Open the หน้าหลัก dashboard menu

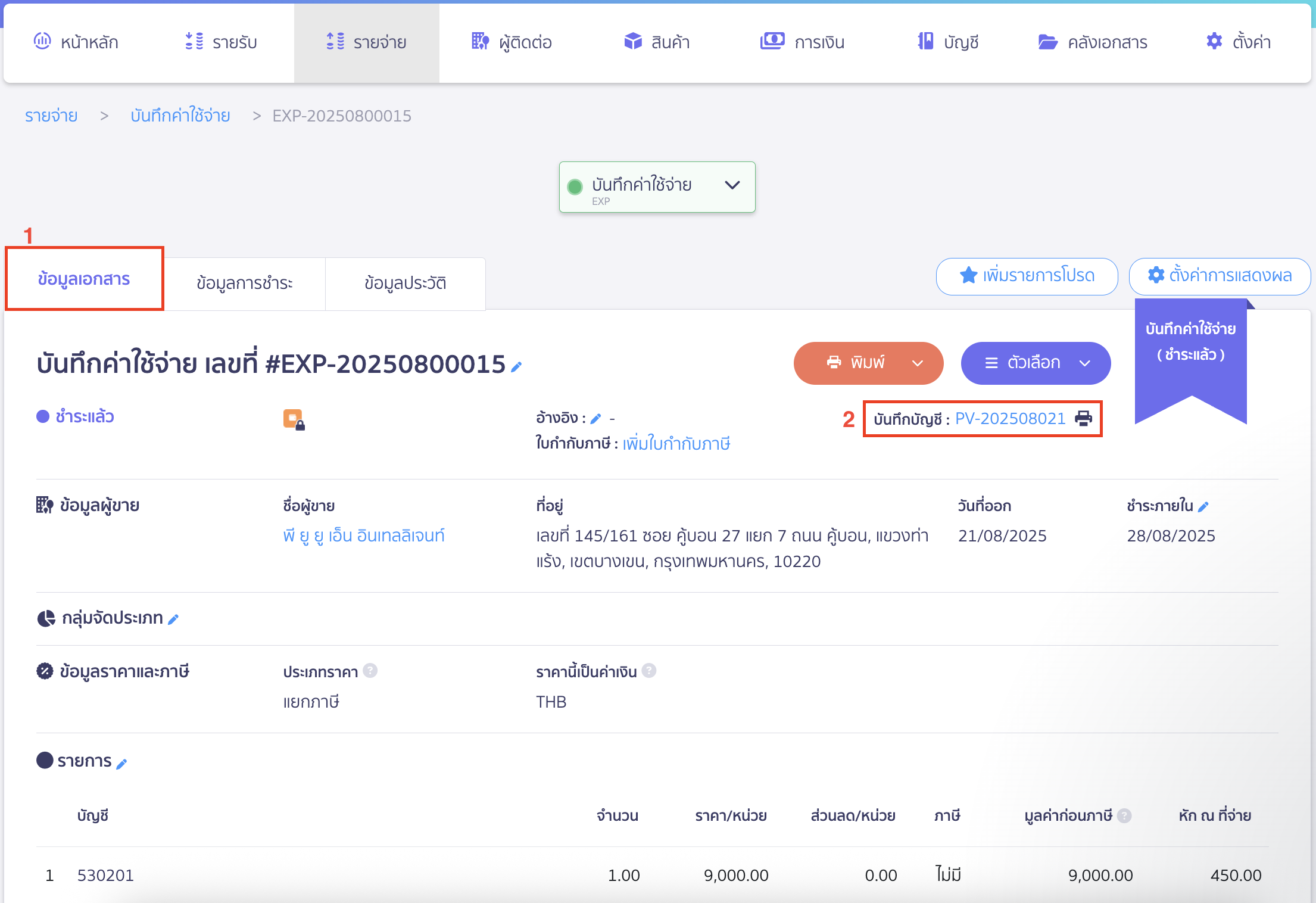(x=76, y=42)
